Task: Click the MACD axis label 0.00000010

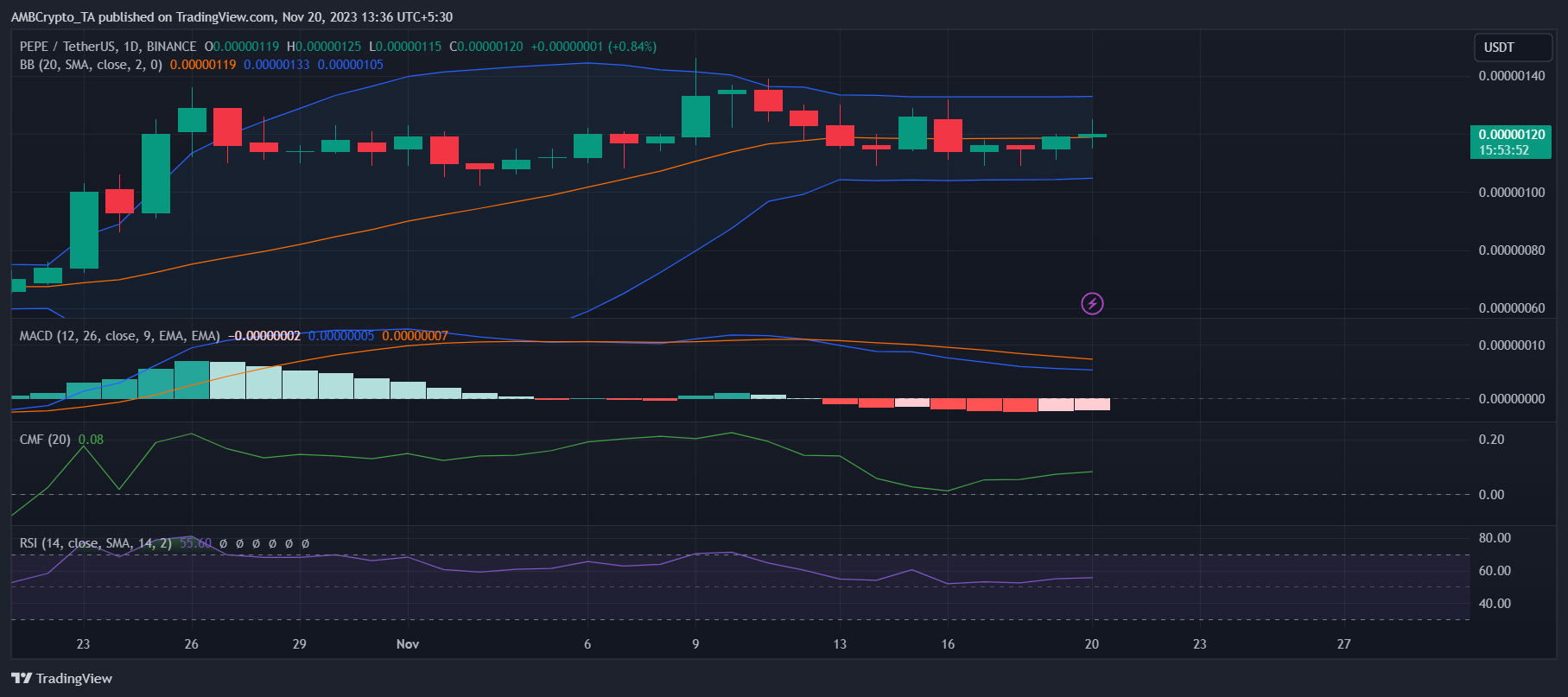Action: click(x=1512, y=345)
